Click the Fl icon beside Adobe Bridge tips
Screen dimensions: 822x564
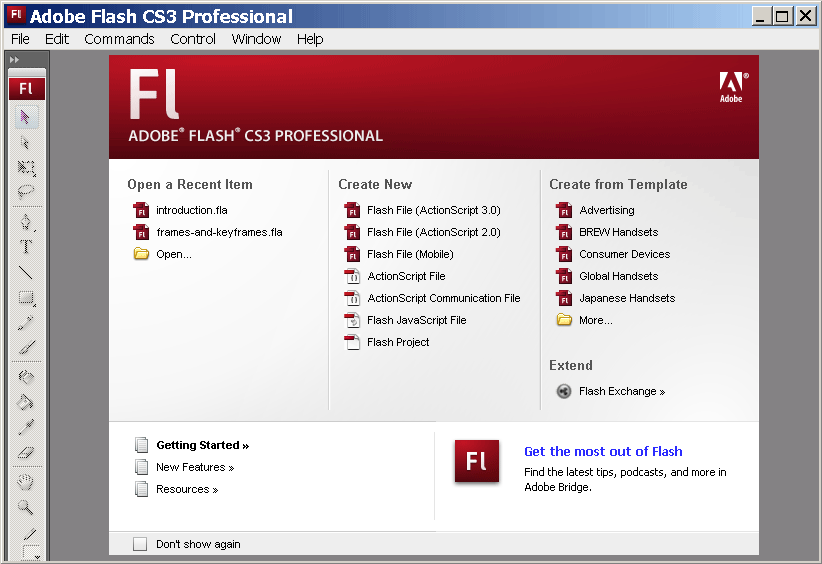[477, 461]
